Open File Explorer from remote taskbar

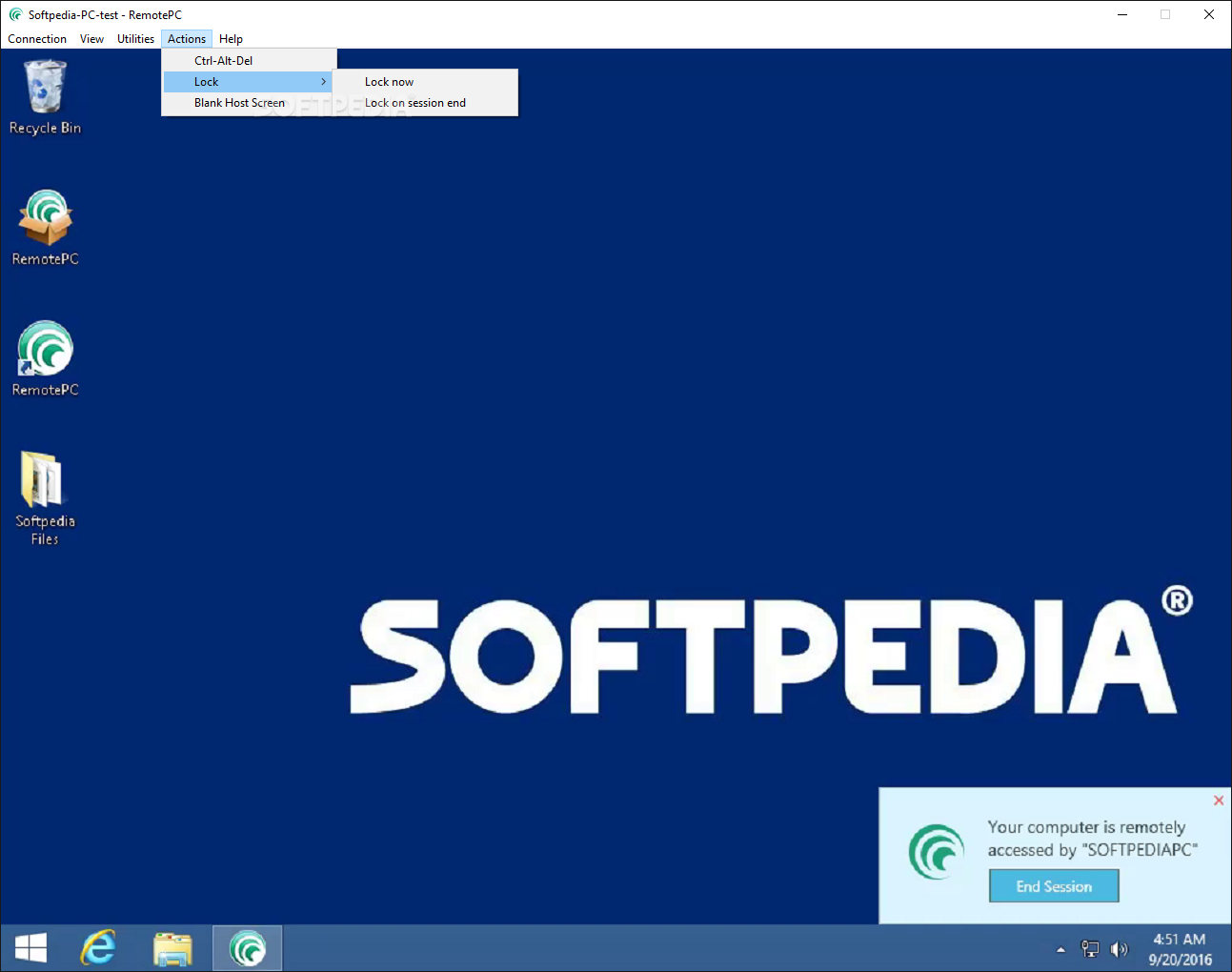(172, 948)
